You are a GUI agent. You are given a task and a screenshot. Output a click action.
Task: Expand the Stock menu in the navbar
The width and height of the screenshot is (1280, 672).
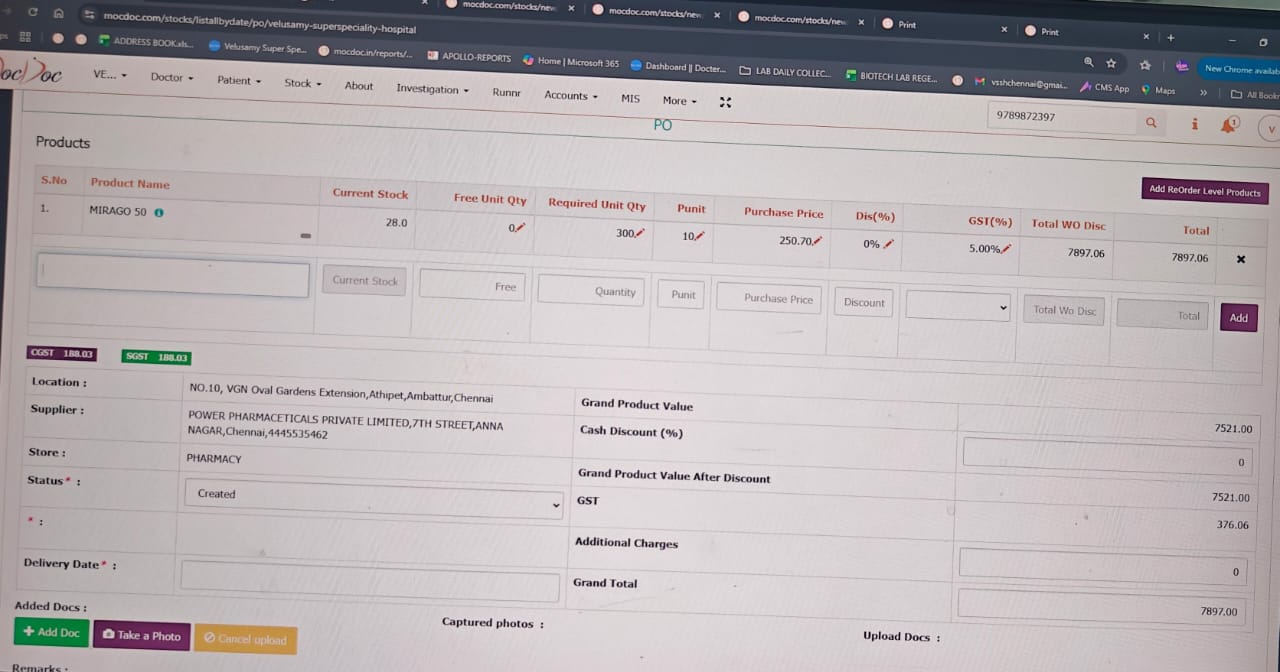[302, 83]
